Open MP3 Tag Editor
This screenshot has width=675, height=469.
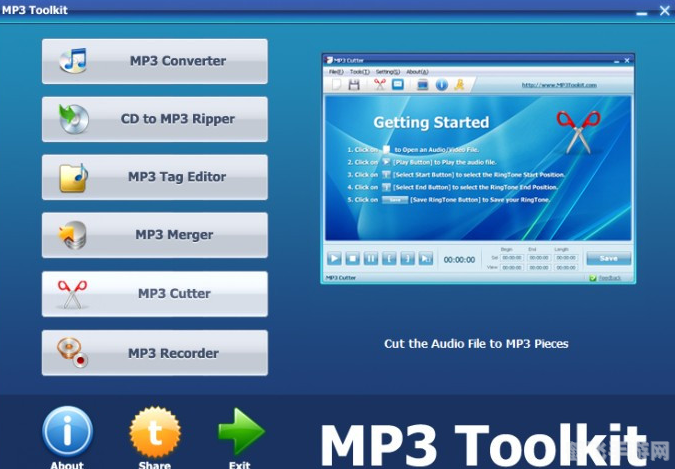(x=155, y=177)
